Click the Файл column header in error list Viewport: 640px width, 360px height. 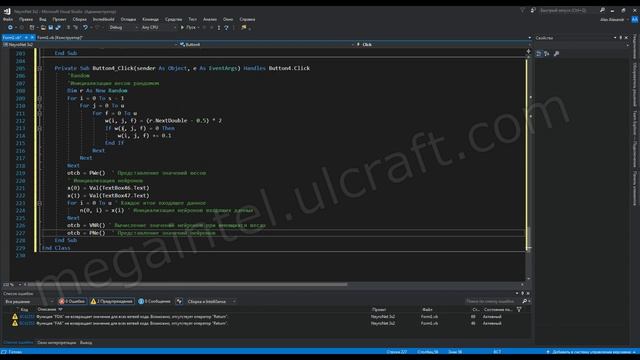427,309
